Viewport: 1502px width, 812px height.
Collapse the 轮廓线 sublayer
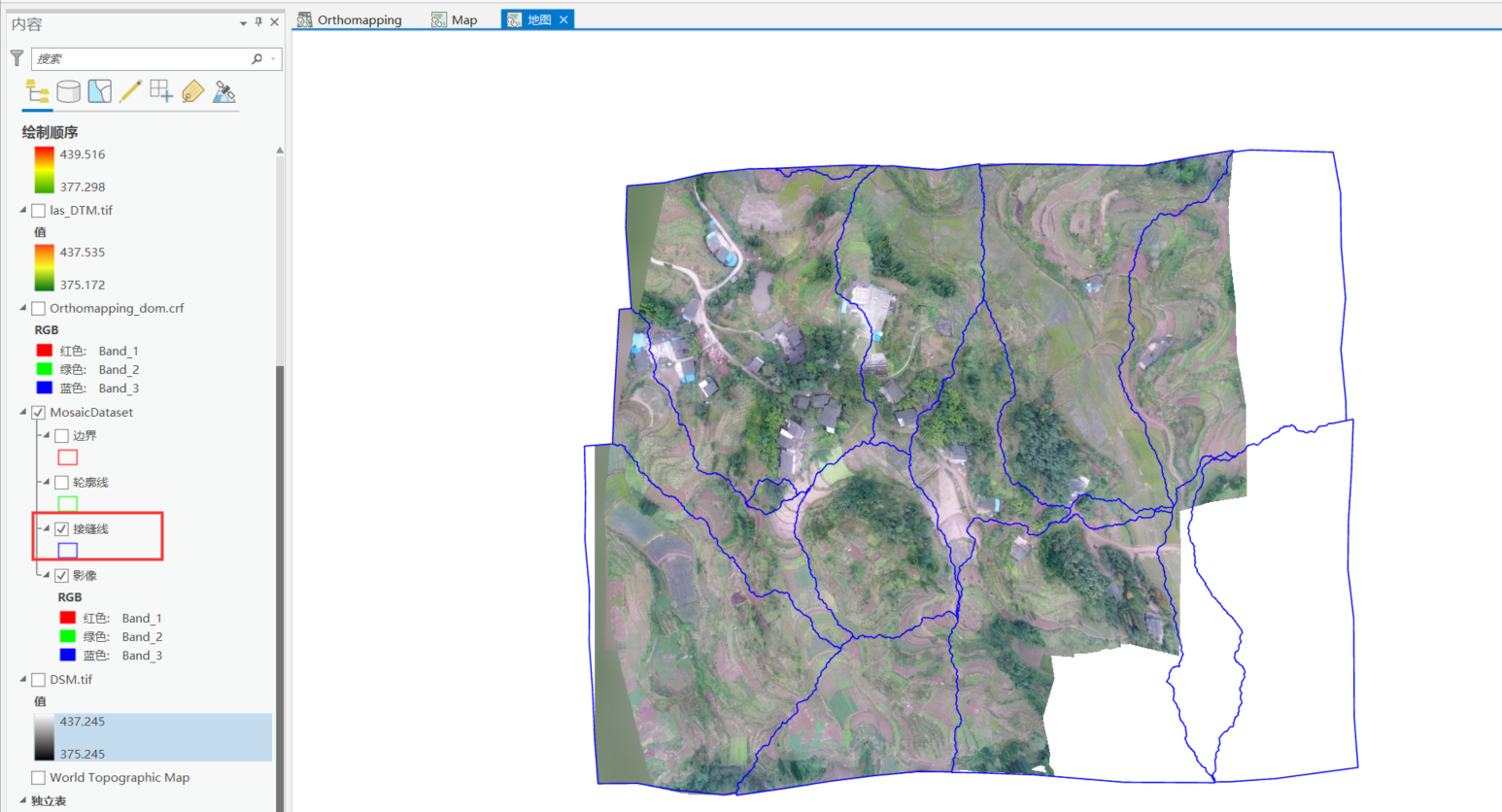46,482
